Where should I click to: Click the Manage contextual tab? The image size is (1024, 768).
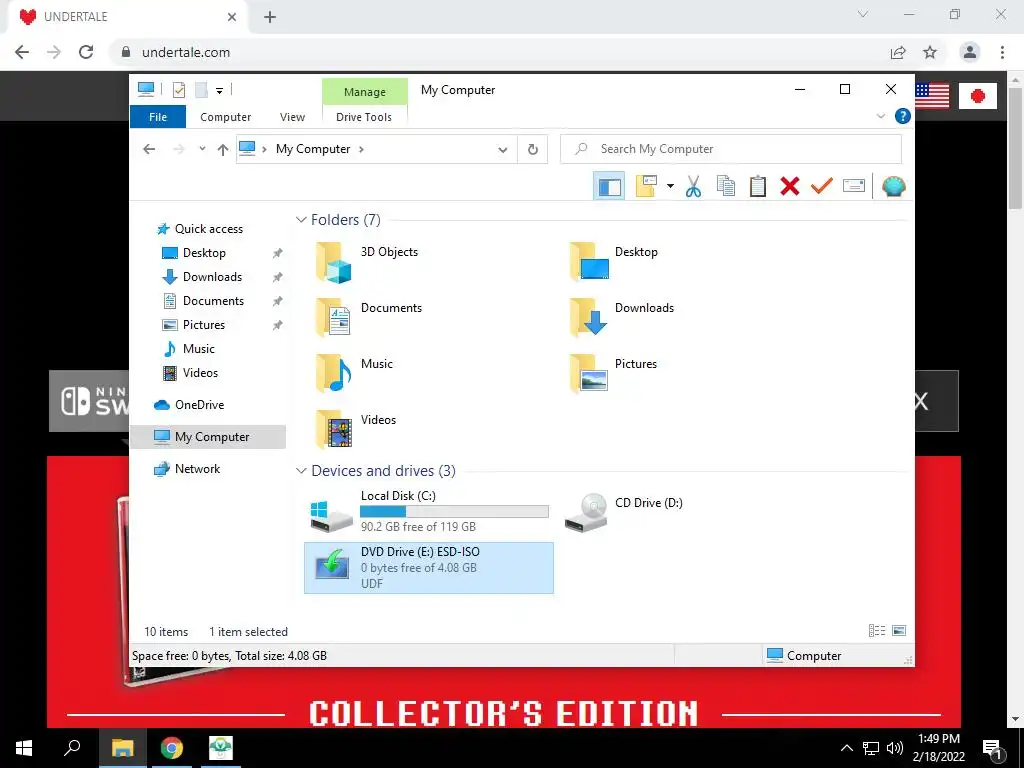pos(364,92)
